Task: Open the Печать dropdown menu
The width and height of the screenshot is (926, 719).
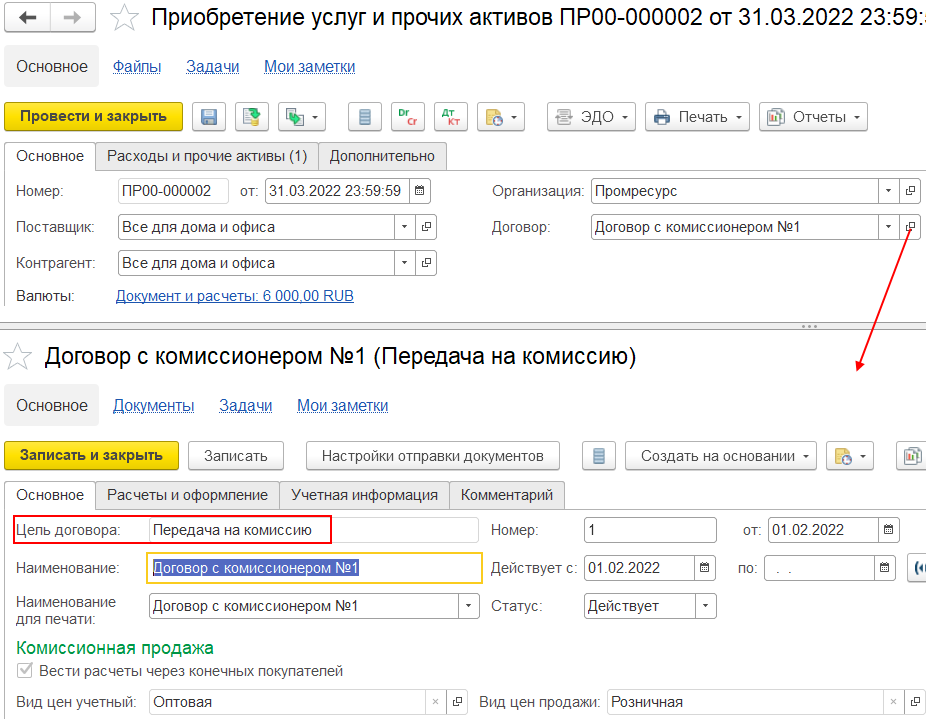Action: [697, 117]
